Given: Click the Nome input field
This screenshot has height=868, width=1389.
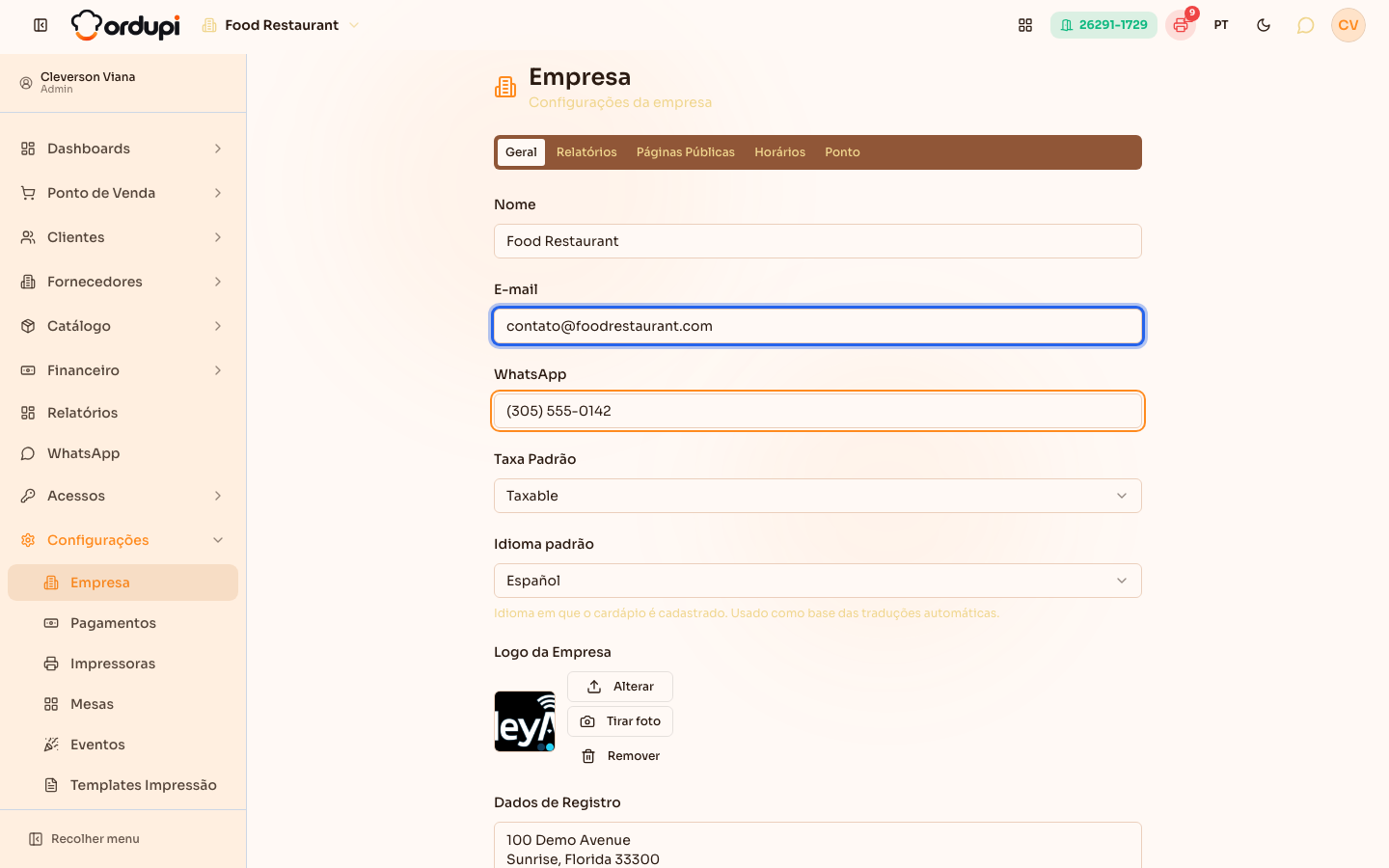Looking at the screenshot, I should coord(818,241).
